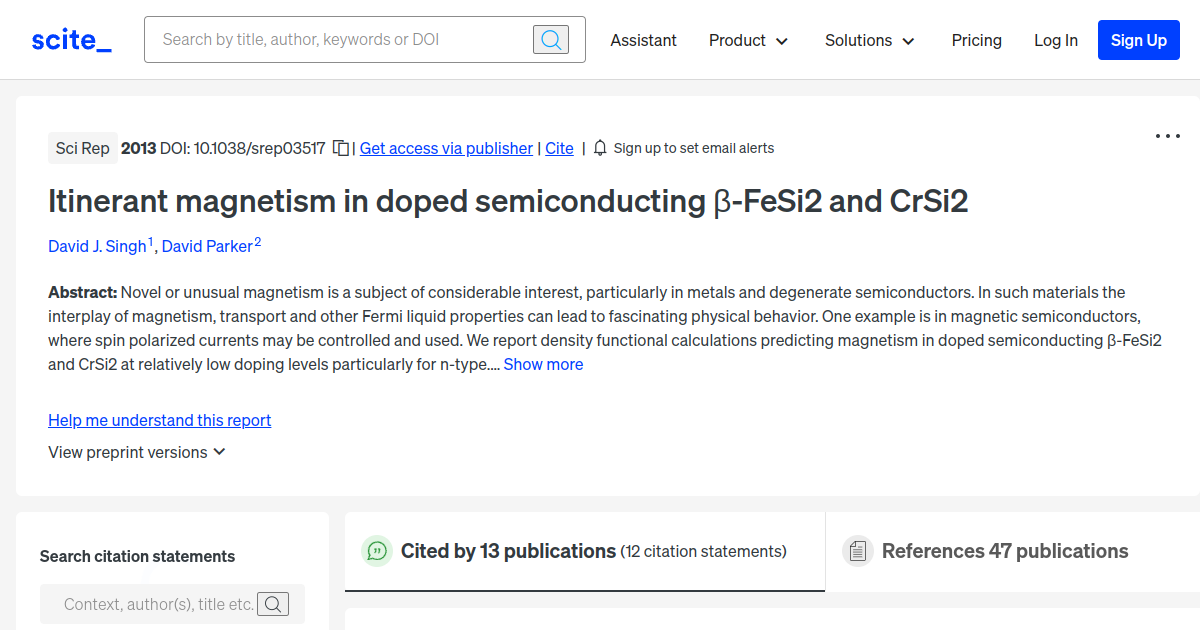The image size is (1200, 630).
Task: Click the scite_ logo
Action: (70, 39)
